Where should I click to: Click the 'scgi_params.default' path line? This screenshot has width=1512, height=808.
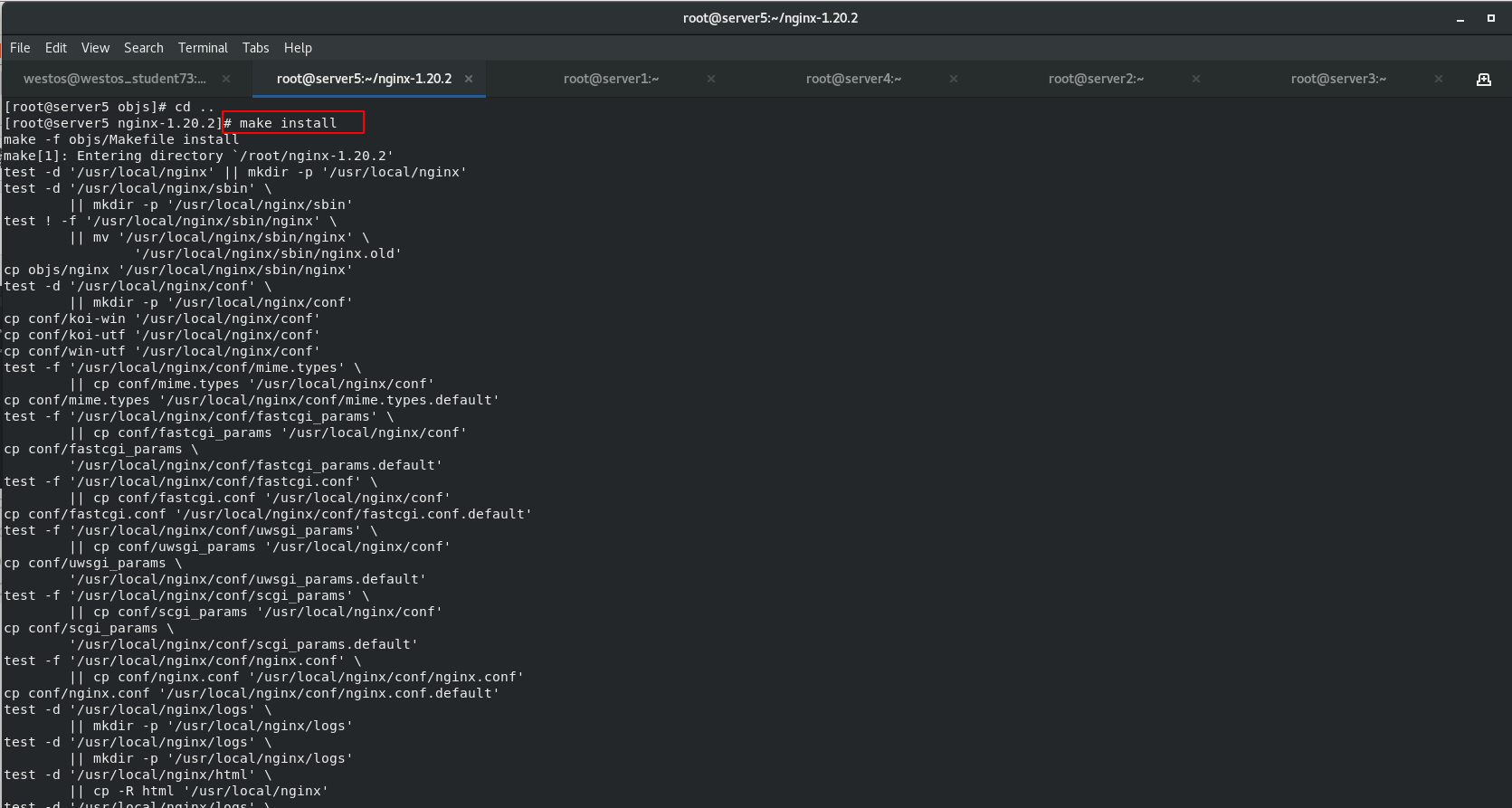[243, 644]
